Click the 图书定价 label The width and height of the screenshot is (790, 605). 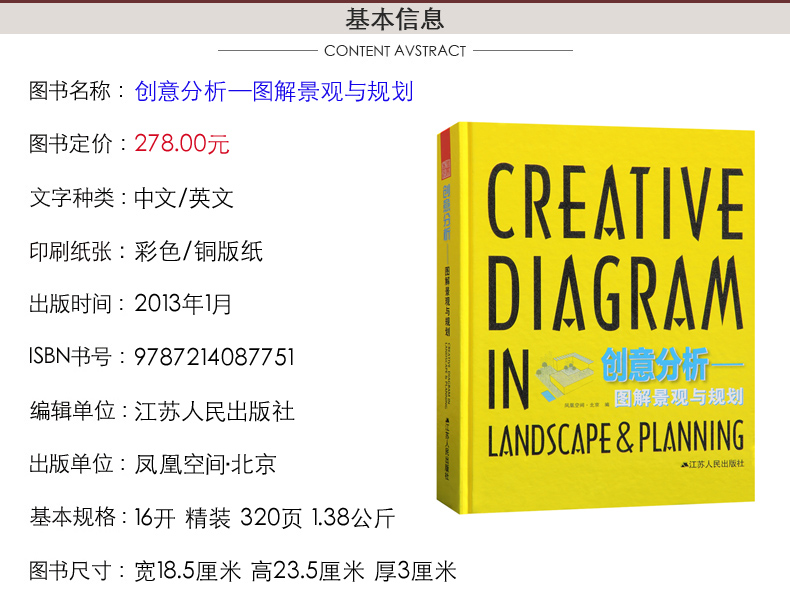tap(70, 144)
